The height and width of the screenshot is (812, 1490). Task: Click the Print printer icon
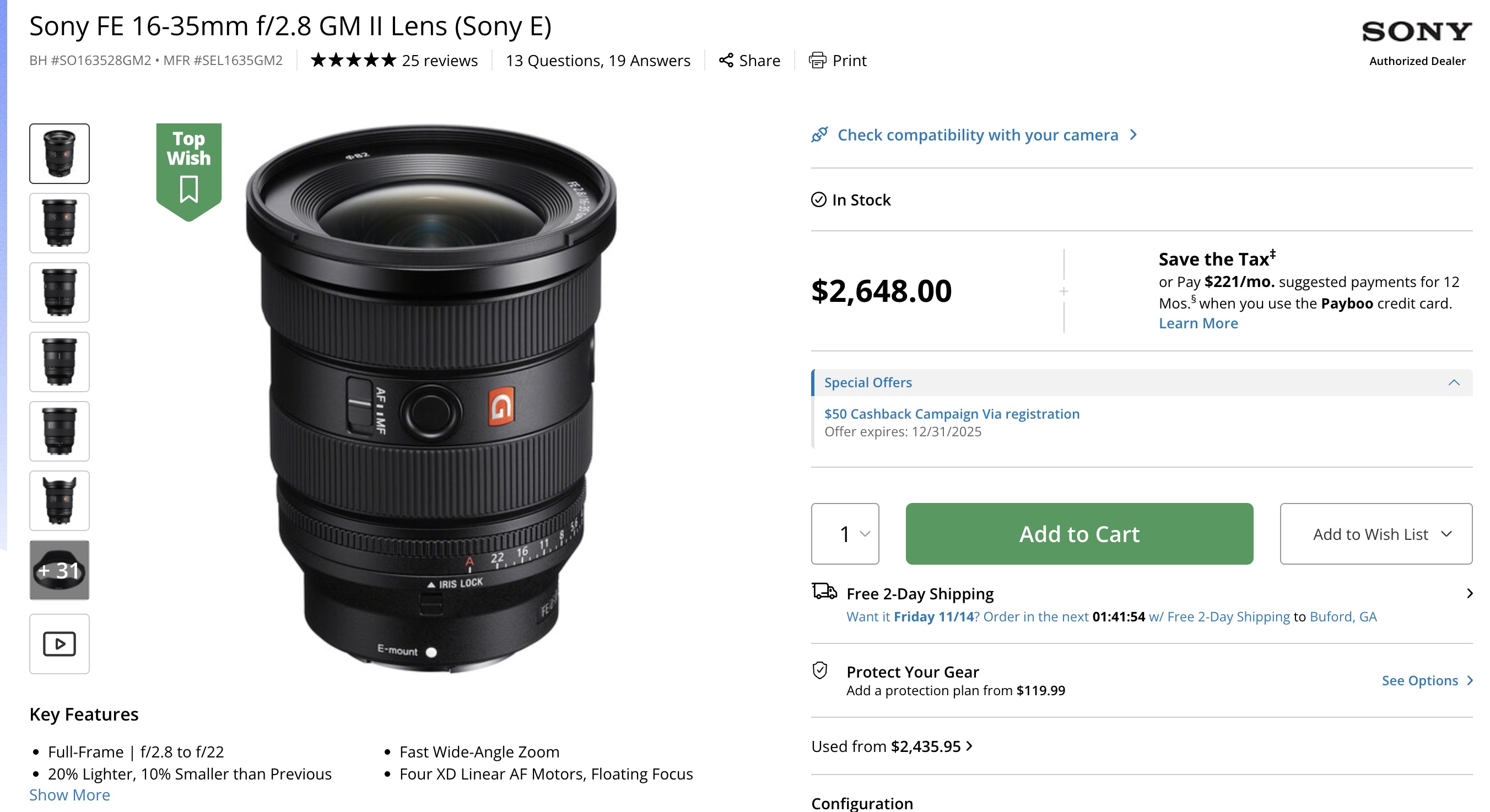817,60
